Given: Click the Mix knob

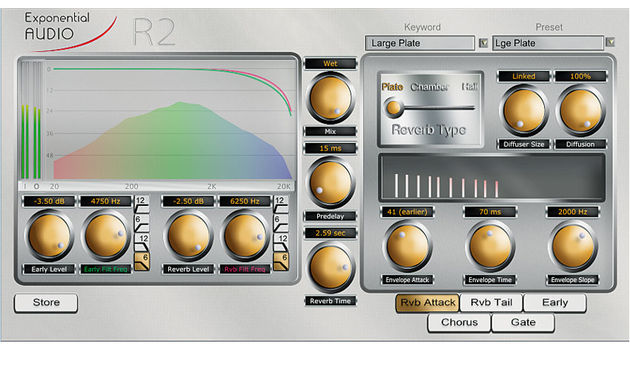Looking at the screenshot, I should point(330,98).
